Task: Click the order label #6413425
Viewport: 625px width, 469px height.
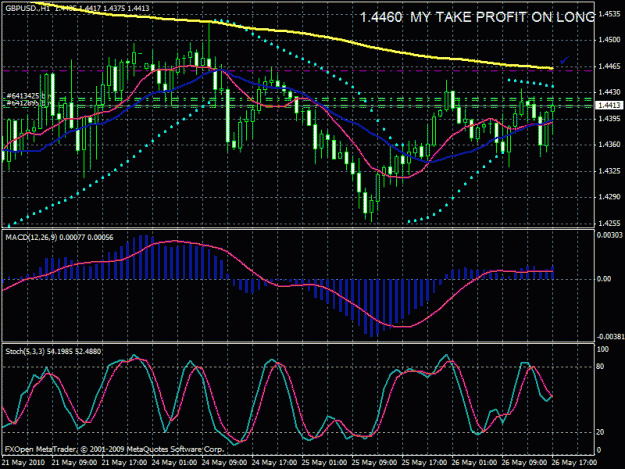Action: 23,96
